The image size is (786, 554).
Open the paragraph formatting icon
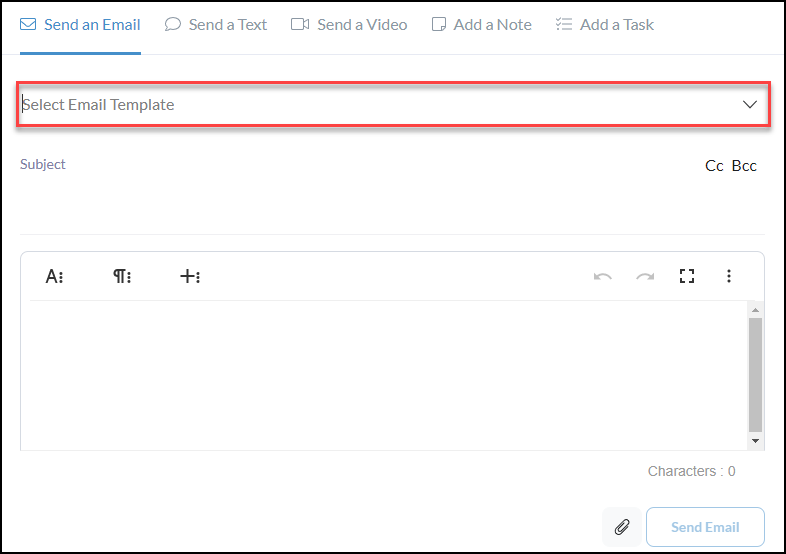tap(121, 277)
